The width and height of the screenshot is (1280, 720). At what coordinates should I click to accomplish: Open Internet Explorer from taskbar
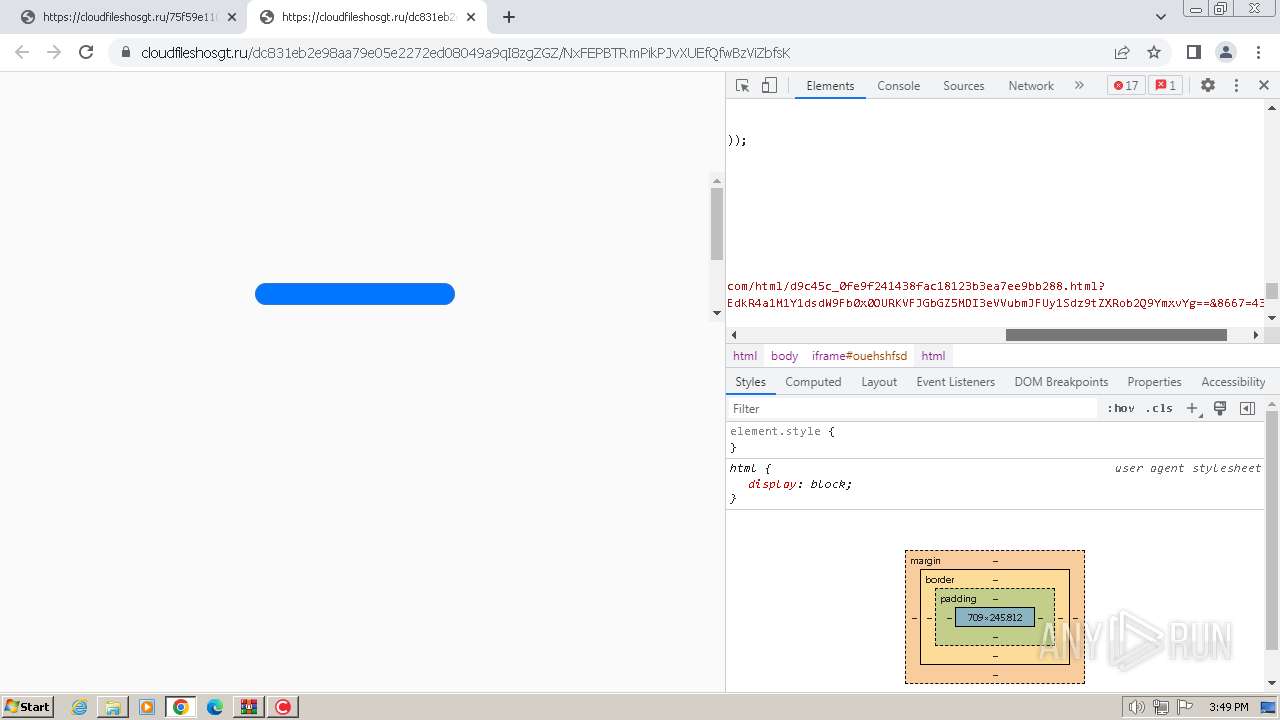(80, 707)
